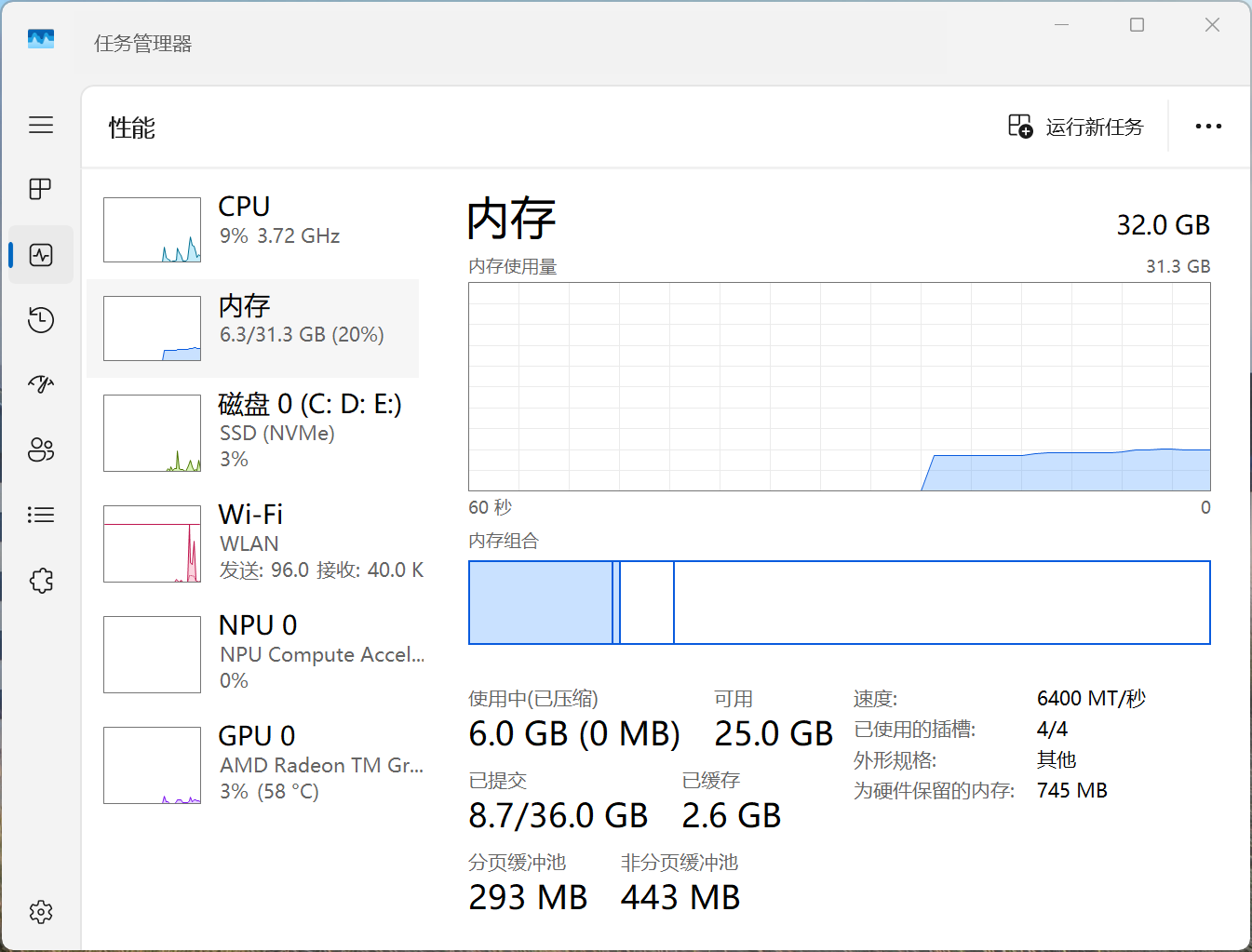Open the Users page icon
Viewport: 1252px width, 952px height.
[x=41, y=450]
